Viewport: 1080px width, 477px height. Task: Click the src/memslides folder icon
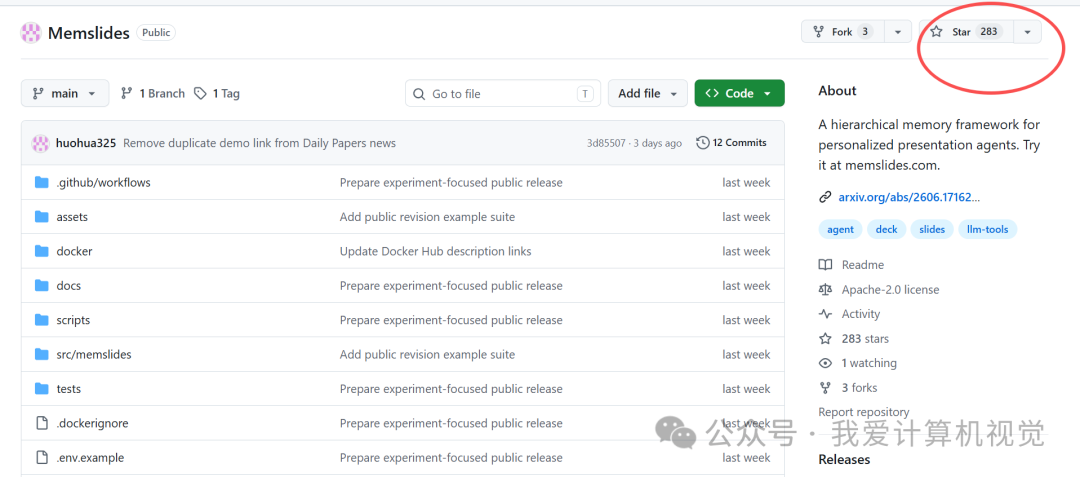42,354
